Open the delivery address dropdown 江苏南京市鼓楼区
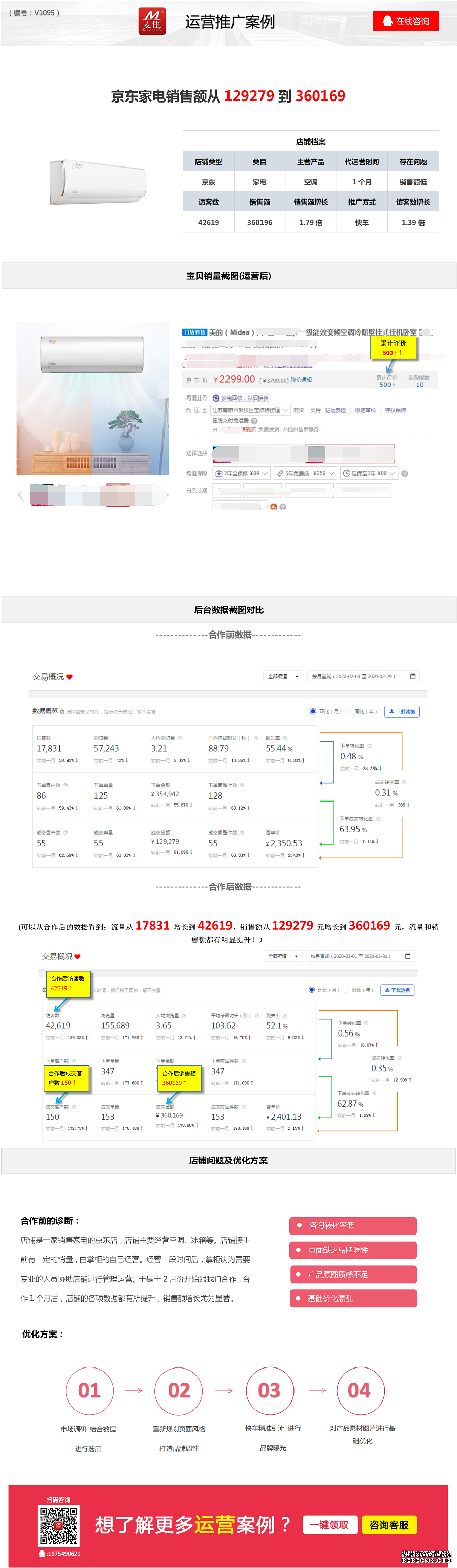 point(251,410)
